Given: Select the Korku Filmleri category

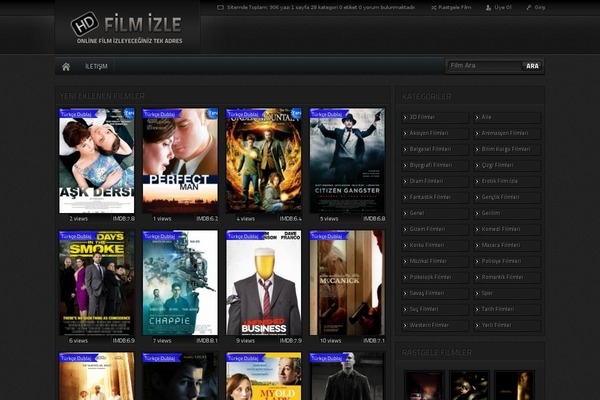Looking at the screenshot, I should point(435,245).
